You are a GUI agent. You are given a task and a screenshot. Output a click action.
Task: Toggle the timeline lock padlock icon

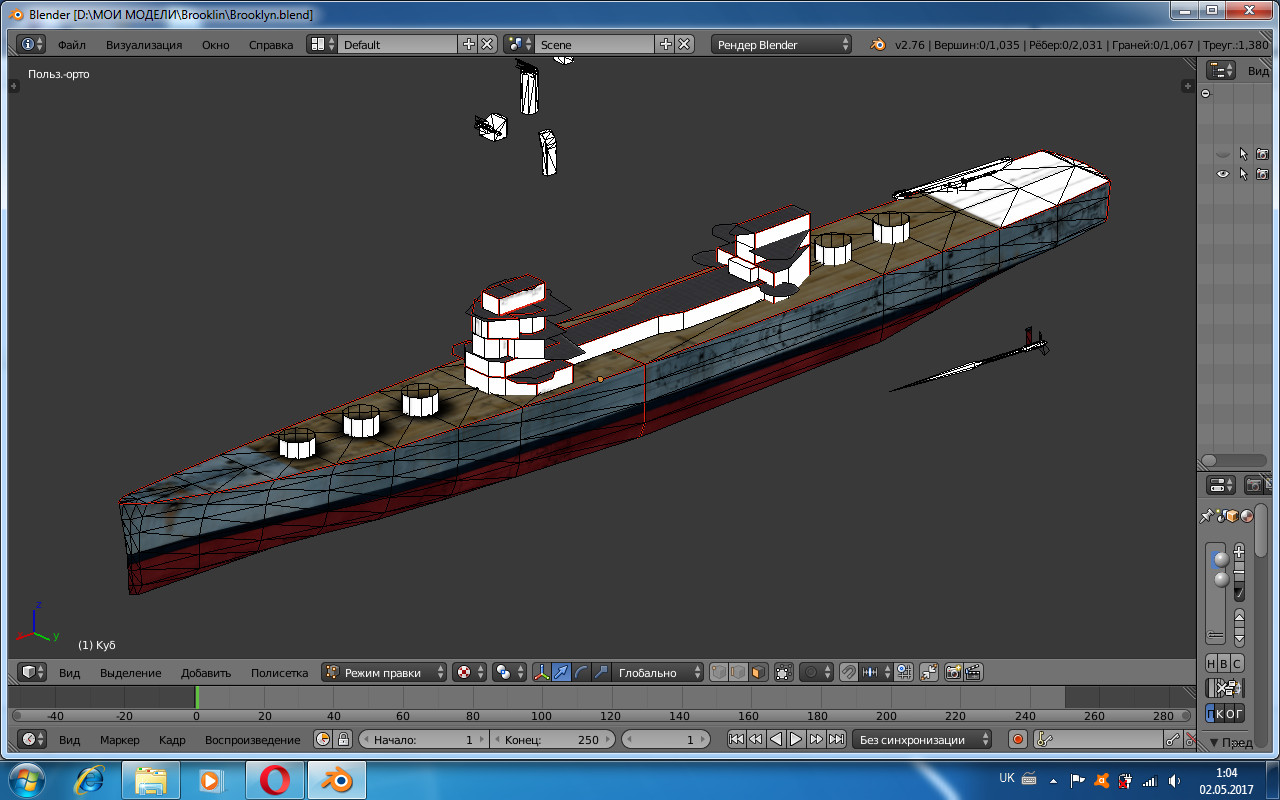click(x=343, y=740)
